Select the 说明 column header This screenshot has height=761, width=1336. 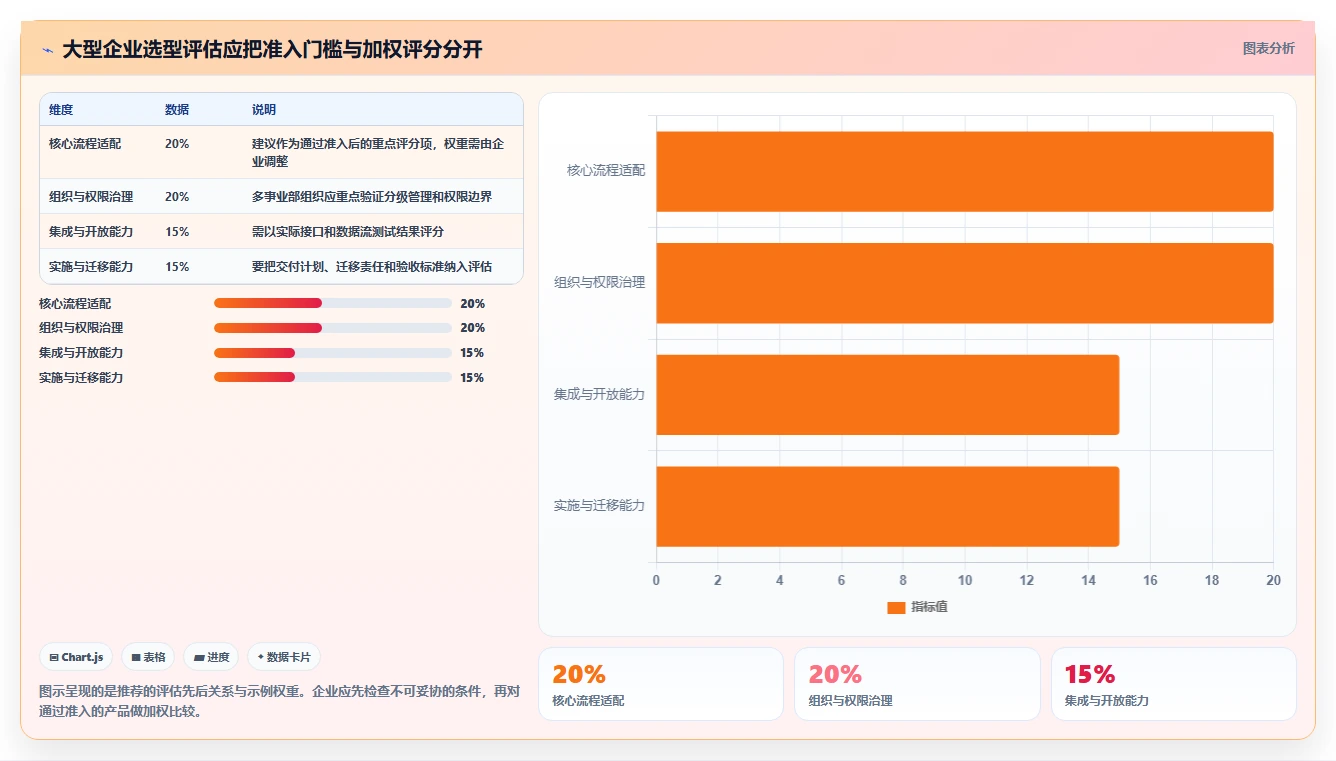pyautogui.click(x=264, y=110)
